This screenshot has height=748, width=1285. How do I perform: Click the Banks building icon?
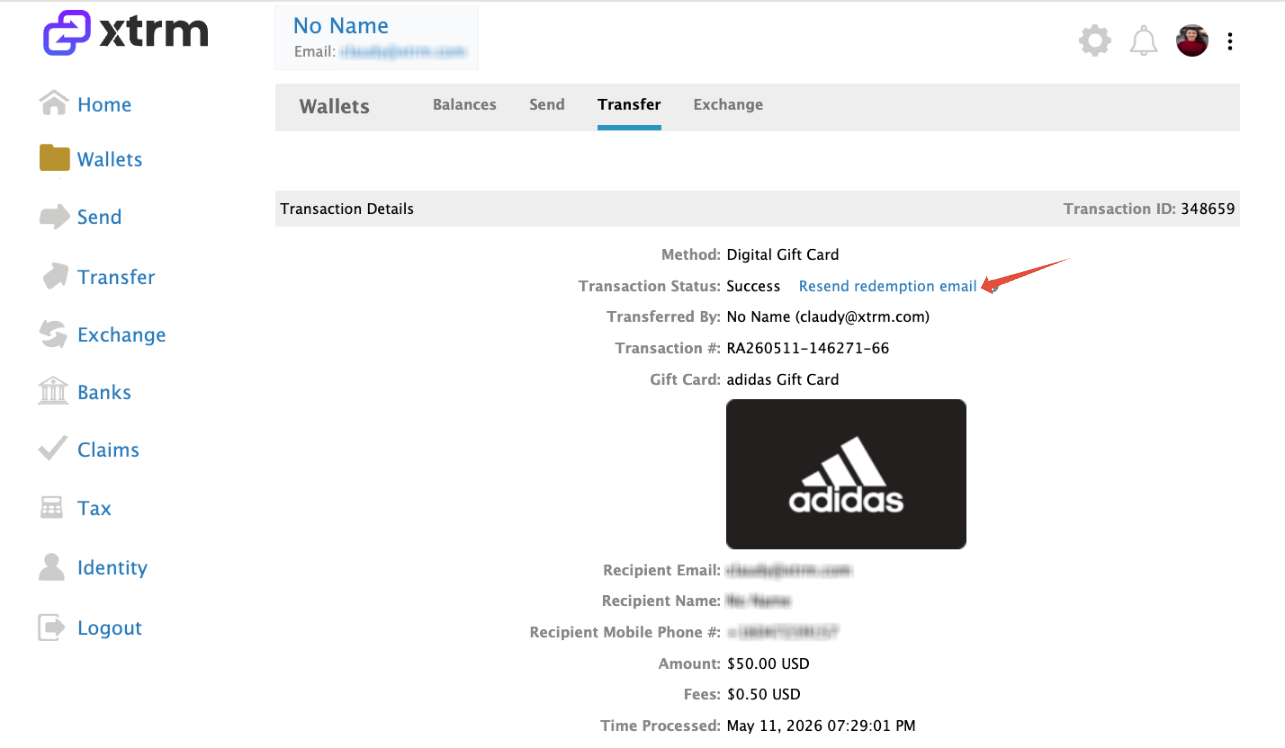tap(53, 391)
